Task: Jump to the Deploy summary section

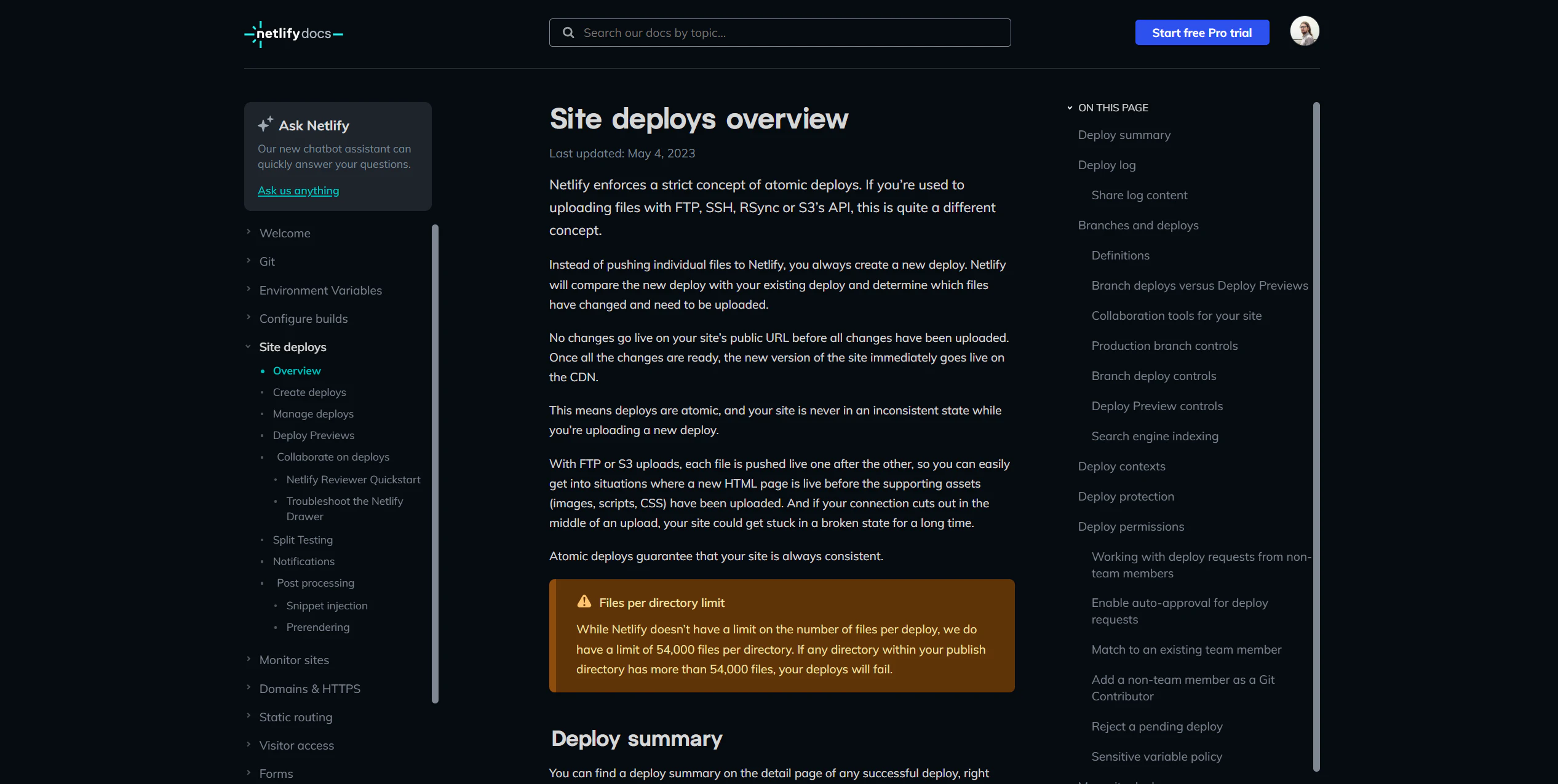Action: [x=1124, y=135]
